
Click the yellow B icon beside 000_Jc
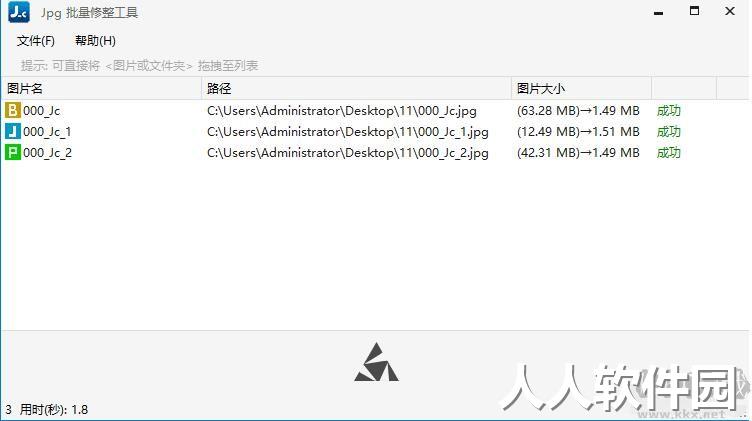[x=12, y=110]
